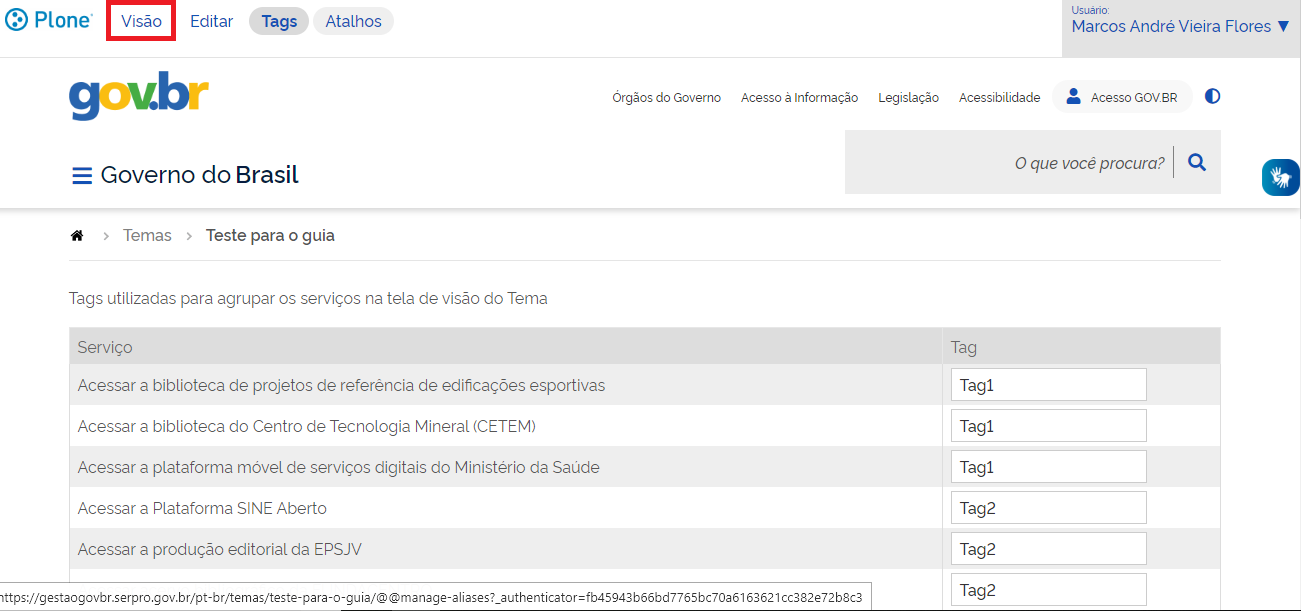
Task: Open the Editar tab
Action: pyautogui.click(x=211, y=21)
